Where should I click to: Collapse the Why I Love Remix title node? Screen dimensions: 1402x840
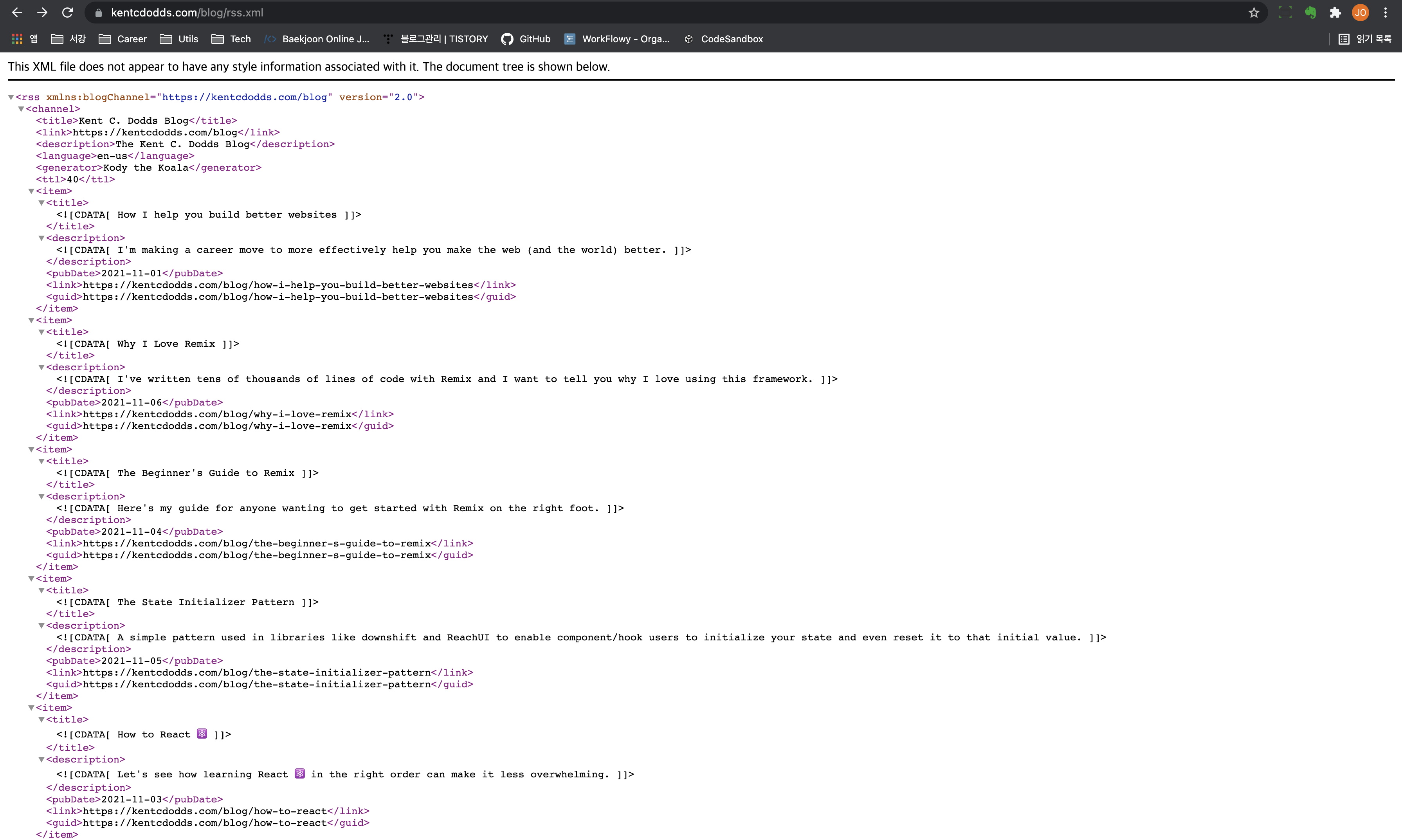[x=41, y=332]
